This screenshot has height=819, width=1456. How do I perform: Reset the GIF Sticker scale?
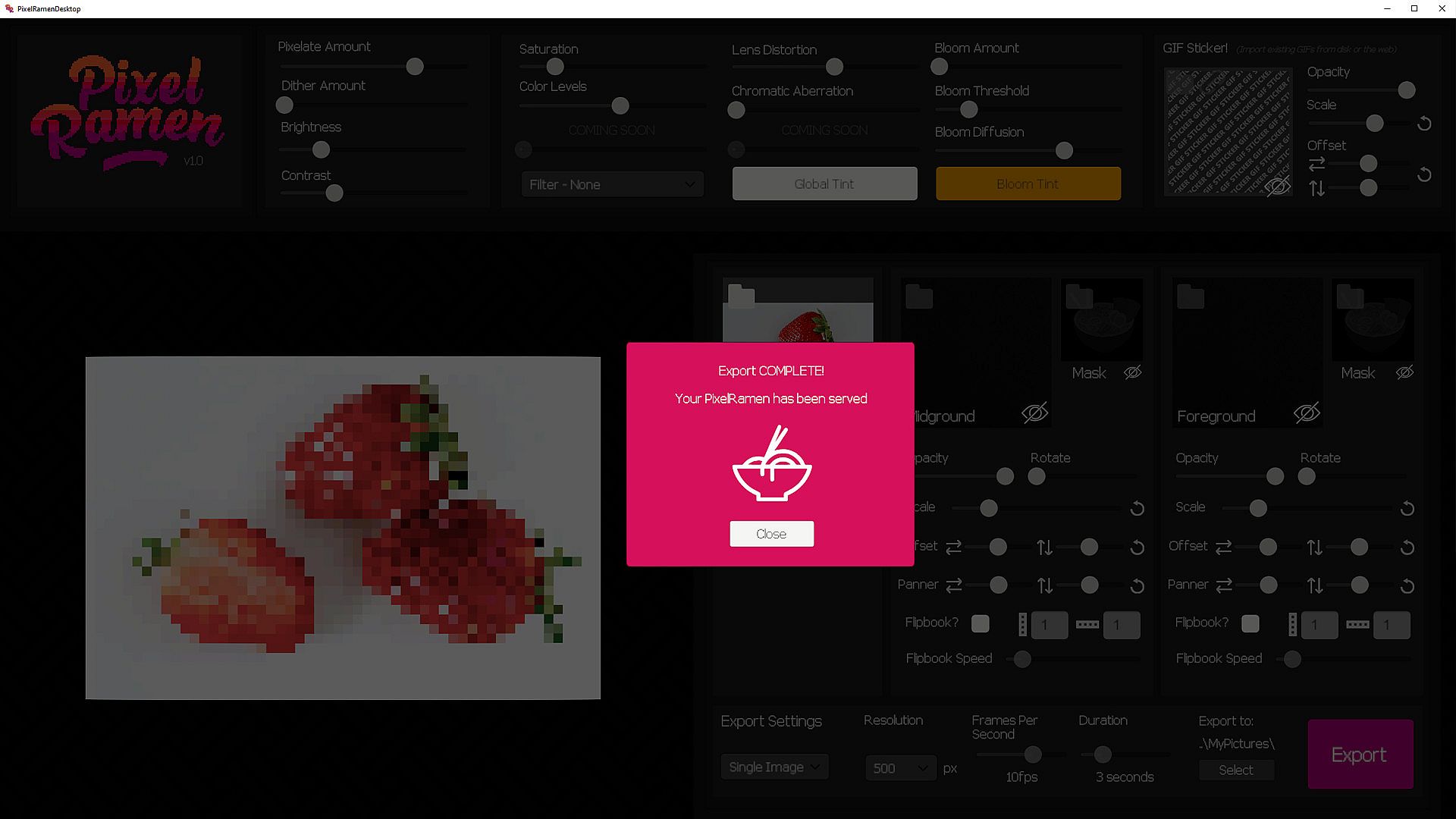tap(1424, 124)
